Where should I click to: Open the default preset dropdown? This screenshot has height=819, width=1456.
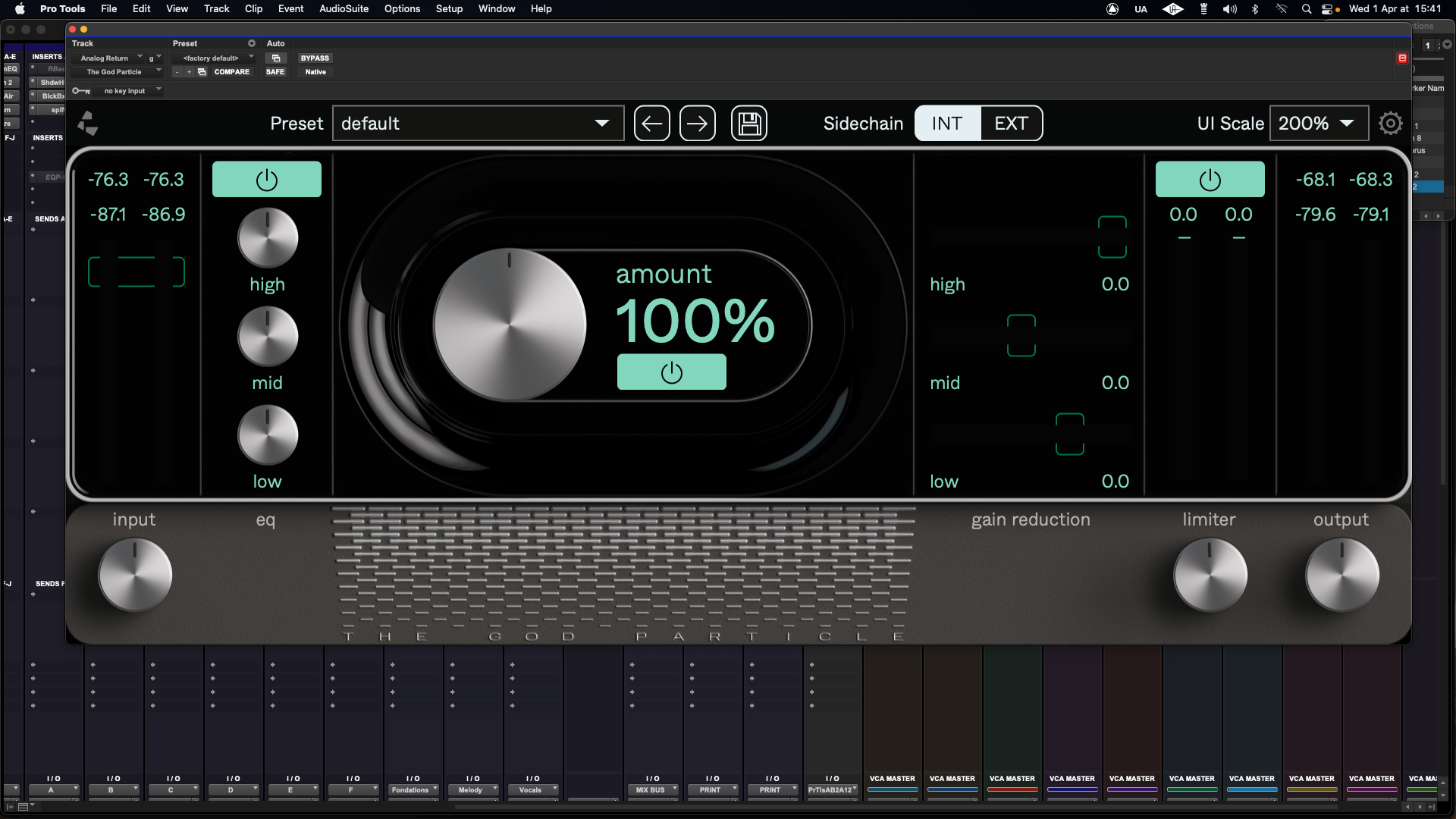[478, 123]
